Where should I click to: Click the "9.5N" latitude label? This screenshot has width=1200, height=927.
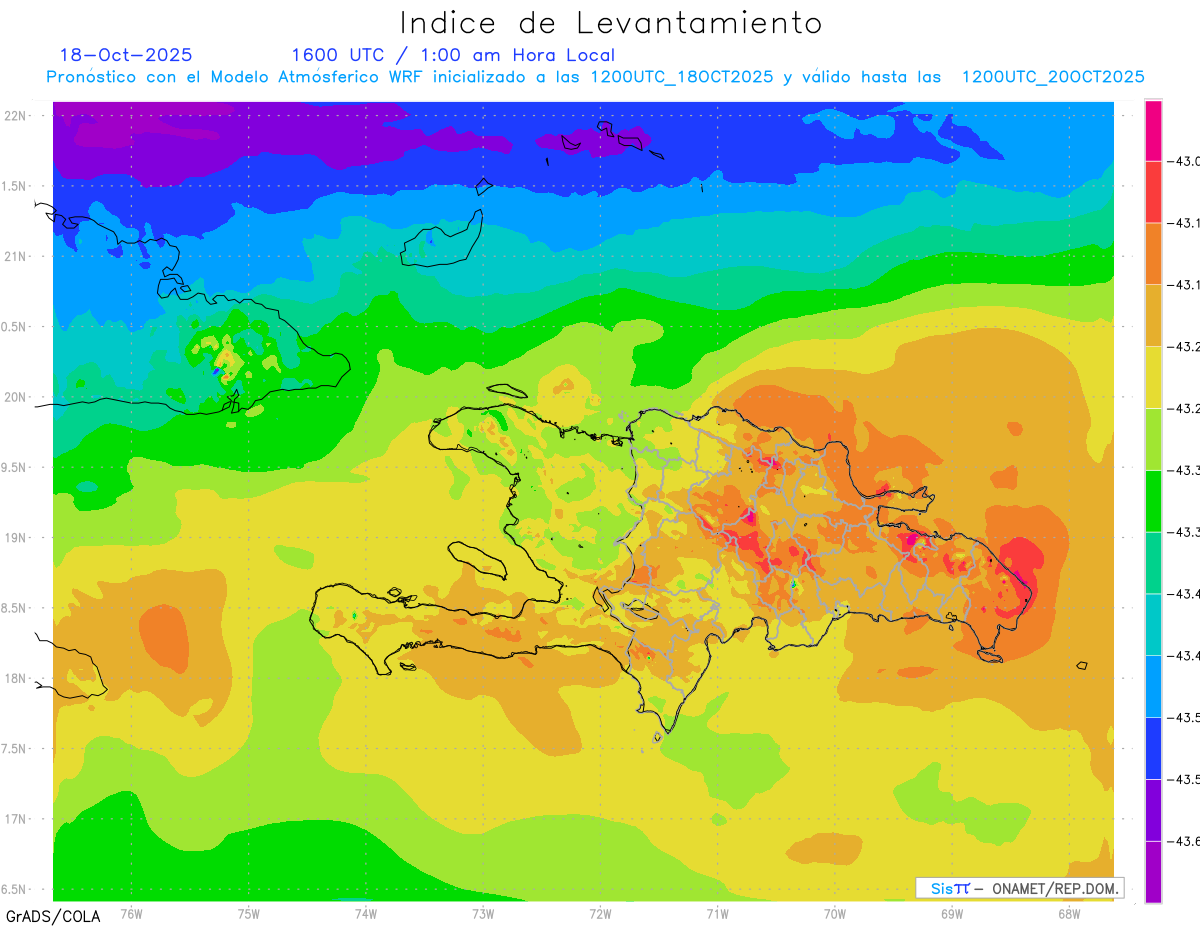point(15,467)
